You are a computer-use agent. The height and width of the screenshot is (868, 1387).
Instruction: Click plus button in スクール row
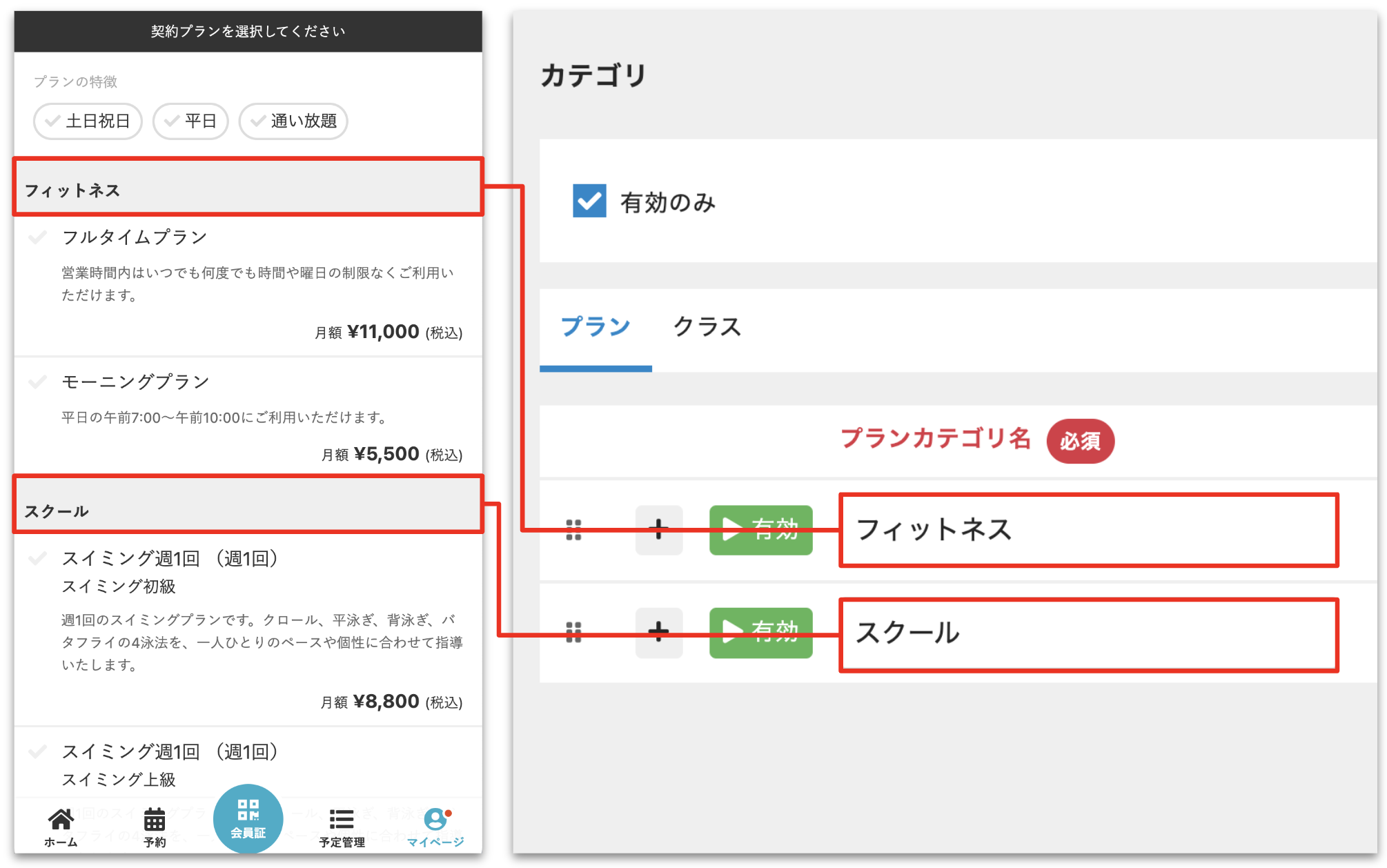pyautogui.click(x=659, y=632)
